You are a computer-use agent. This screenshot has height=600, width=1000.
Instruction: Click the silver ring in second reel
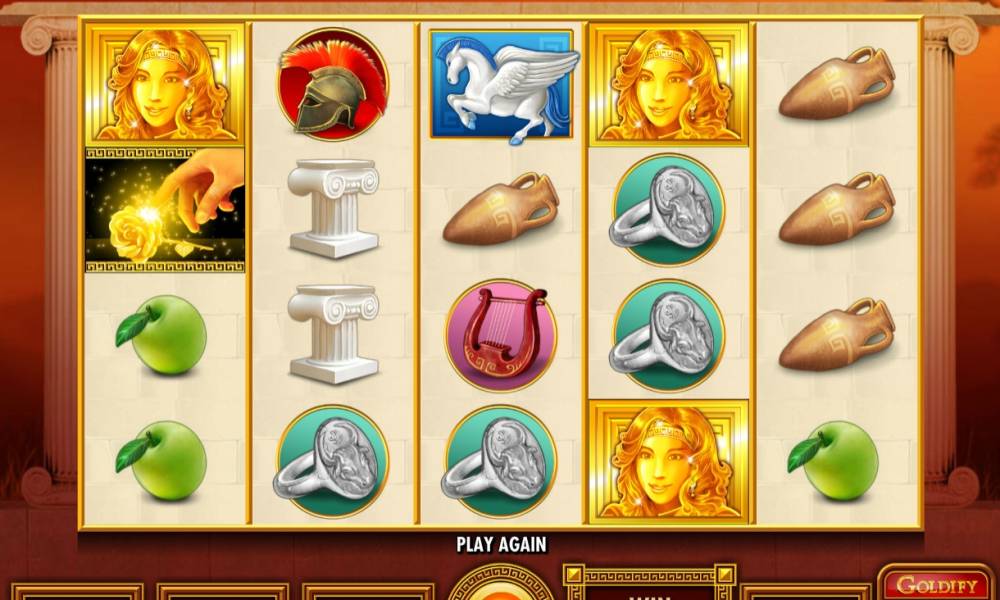[332, 462]
